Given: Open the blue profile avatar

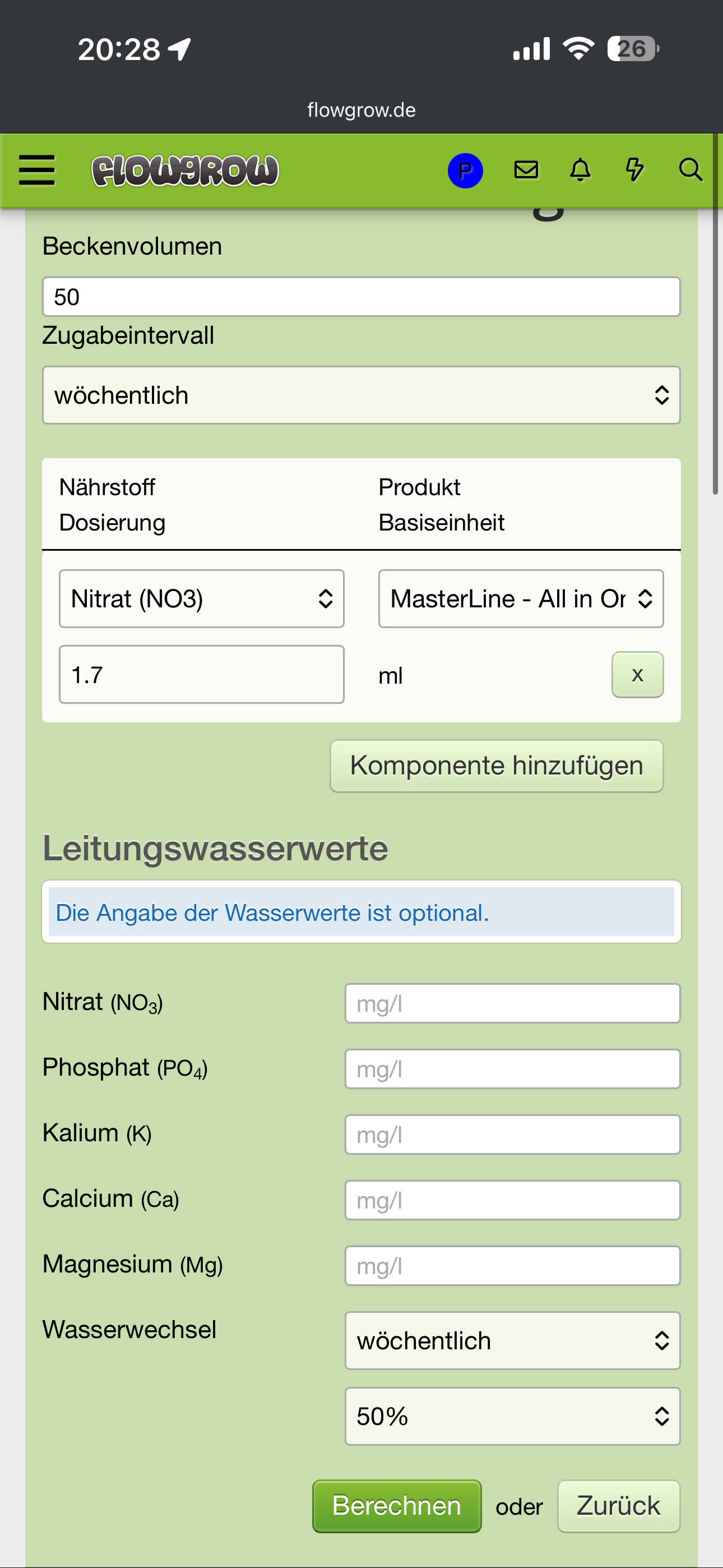Looking at the screenshot, I should (465, 170).
